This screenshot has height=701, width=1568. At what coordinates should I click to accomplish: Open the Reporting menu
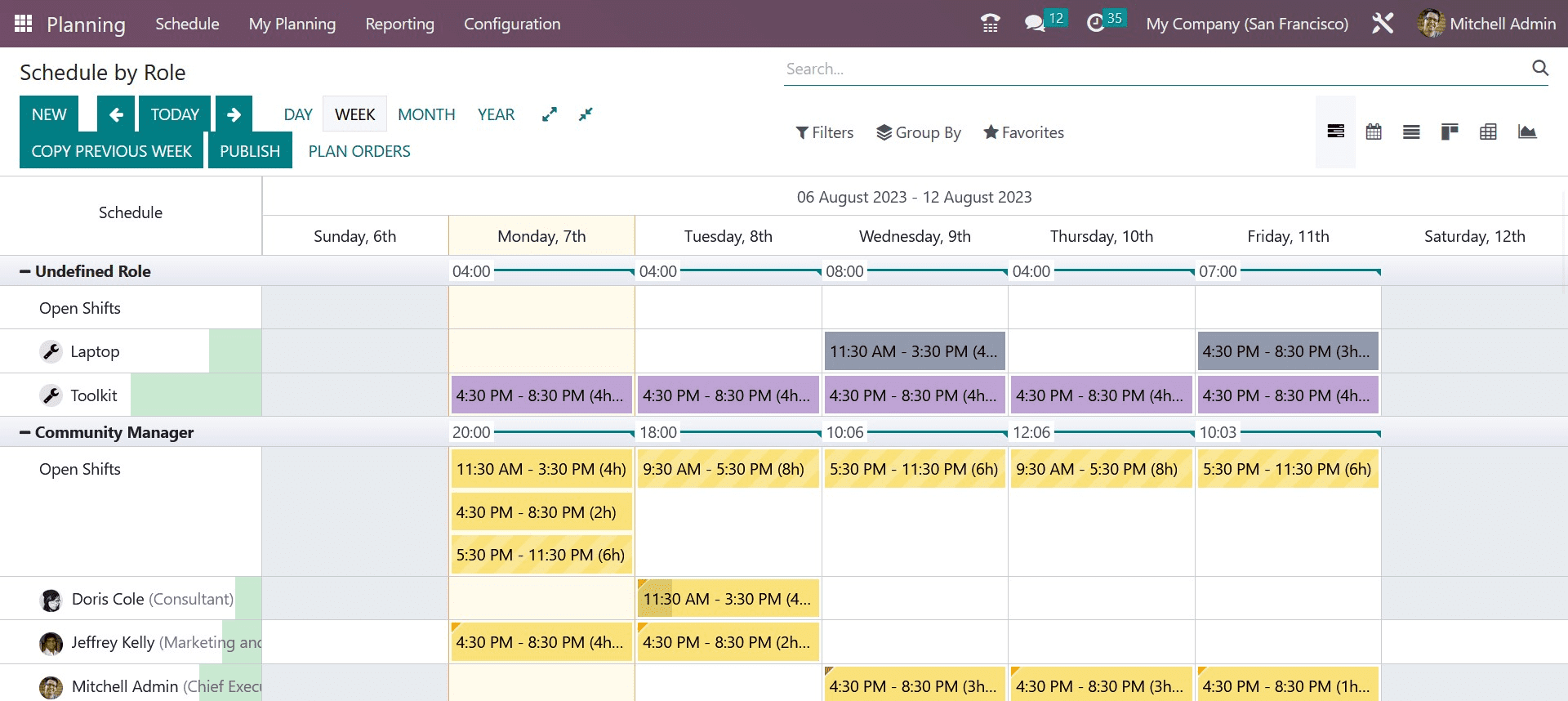(x=399, y=24)
